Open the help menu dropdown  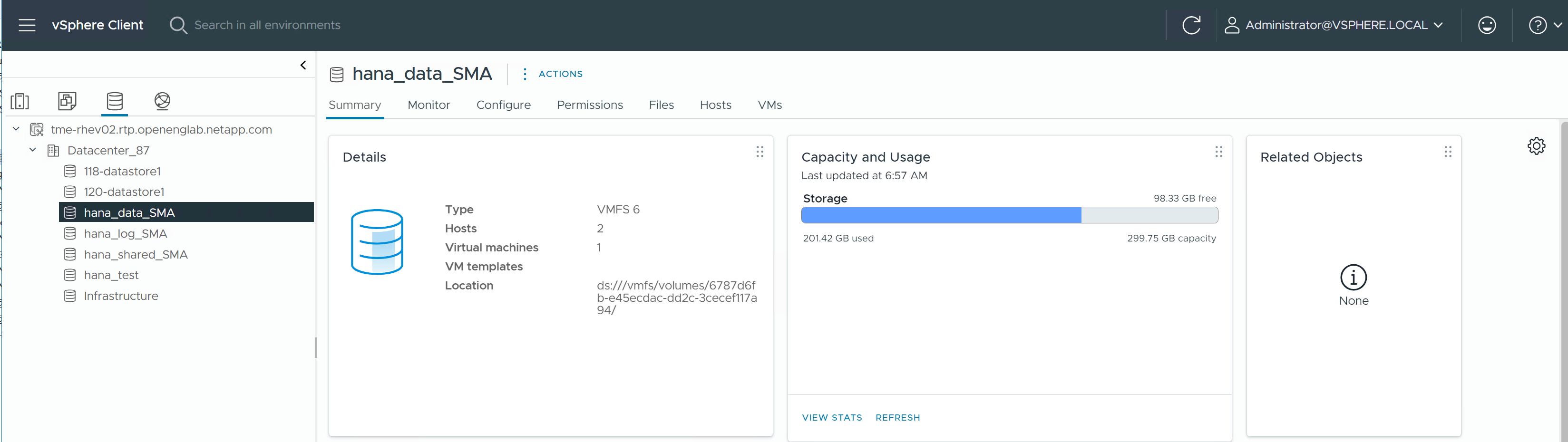(x=1544, y=25)
